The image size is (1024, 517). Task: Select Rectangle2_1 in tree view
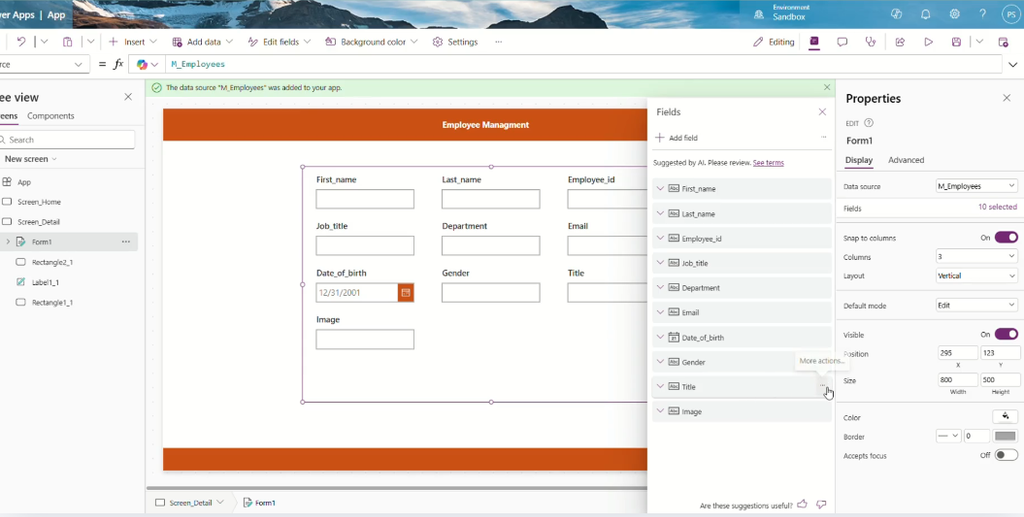pos(52,262)
